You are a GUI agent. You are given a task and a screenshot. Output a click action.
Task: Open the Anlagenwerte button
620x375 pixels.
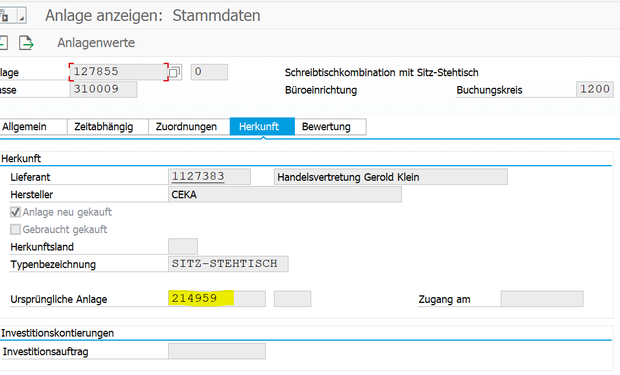pyautogui.click(x=96, y=43)
